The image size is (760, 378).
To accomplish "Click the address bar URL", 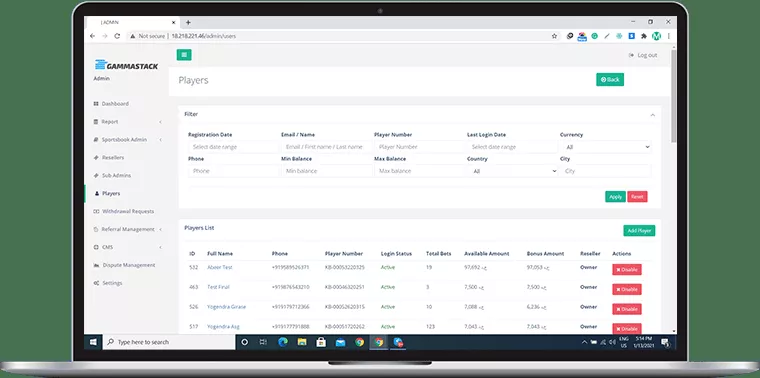I will tap(204, 36).
